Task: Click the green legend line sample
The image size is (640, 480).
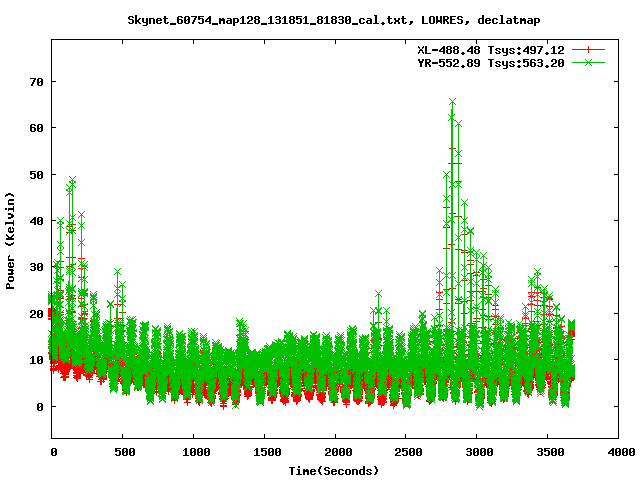Action: point(588,62)
